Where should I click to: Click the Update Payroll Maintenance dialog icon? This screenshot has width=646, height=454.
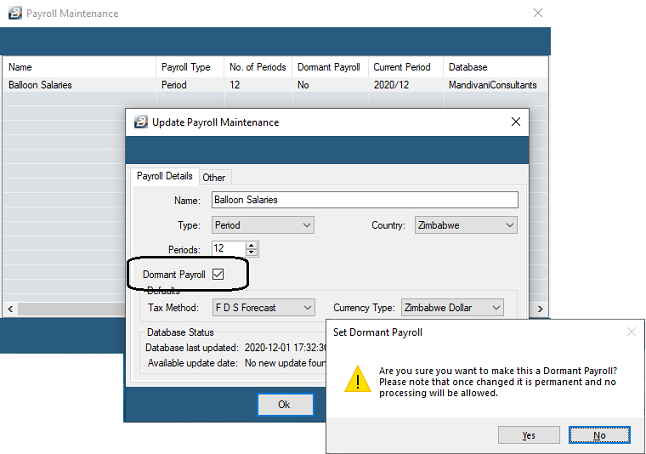coord(141,122)
